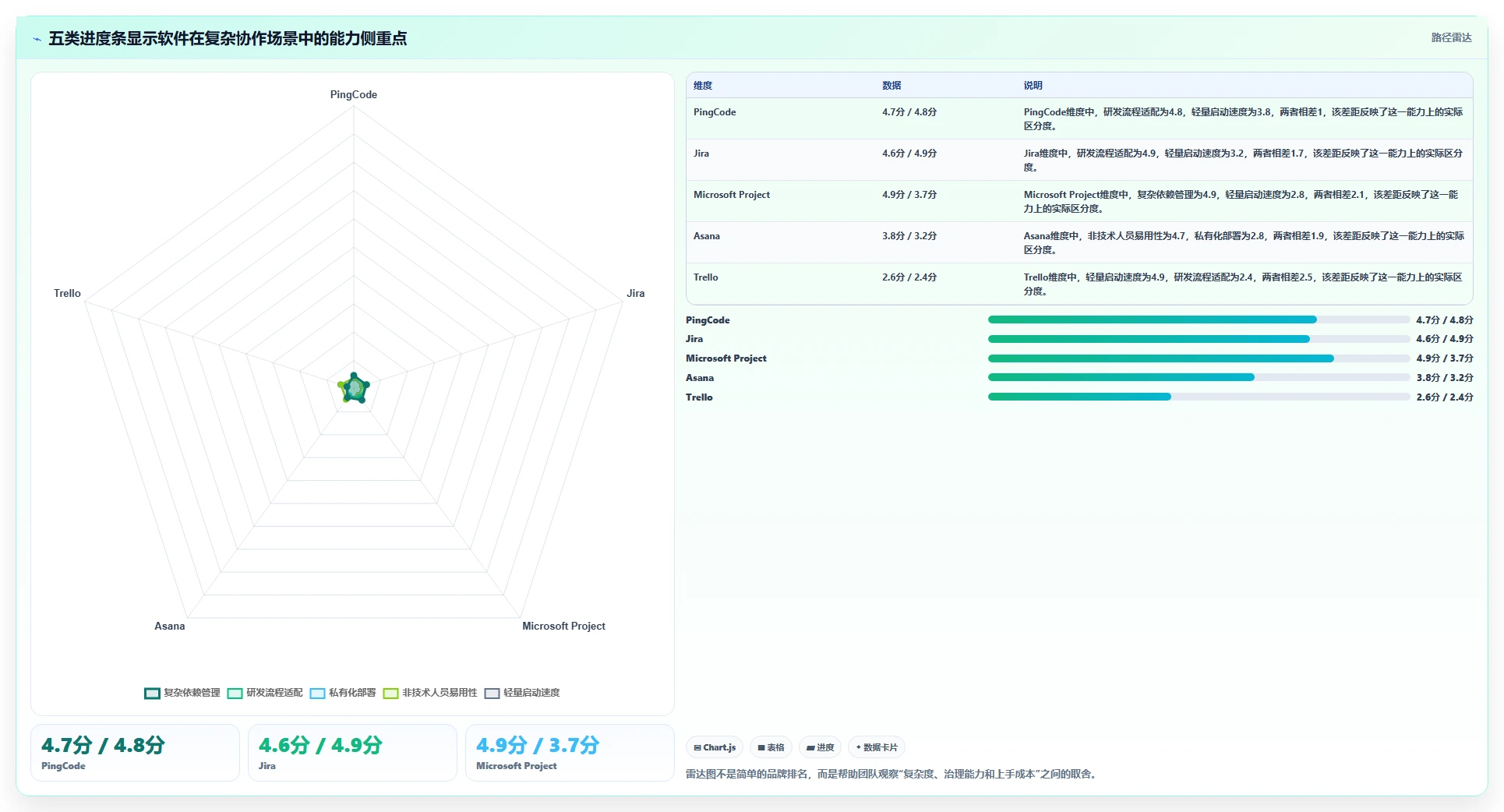
Task: Click the Microsoft Project progress bar
Action: [1199, 358]
